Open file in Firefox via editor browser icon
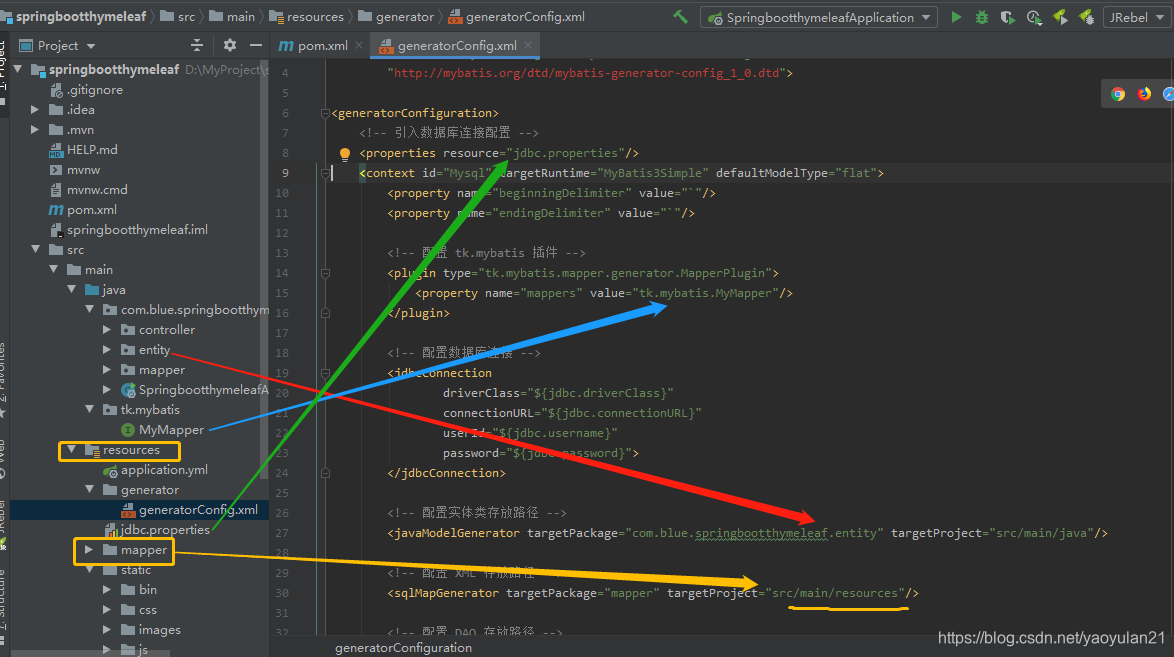1174x657 pixels. point(1144,93)
